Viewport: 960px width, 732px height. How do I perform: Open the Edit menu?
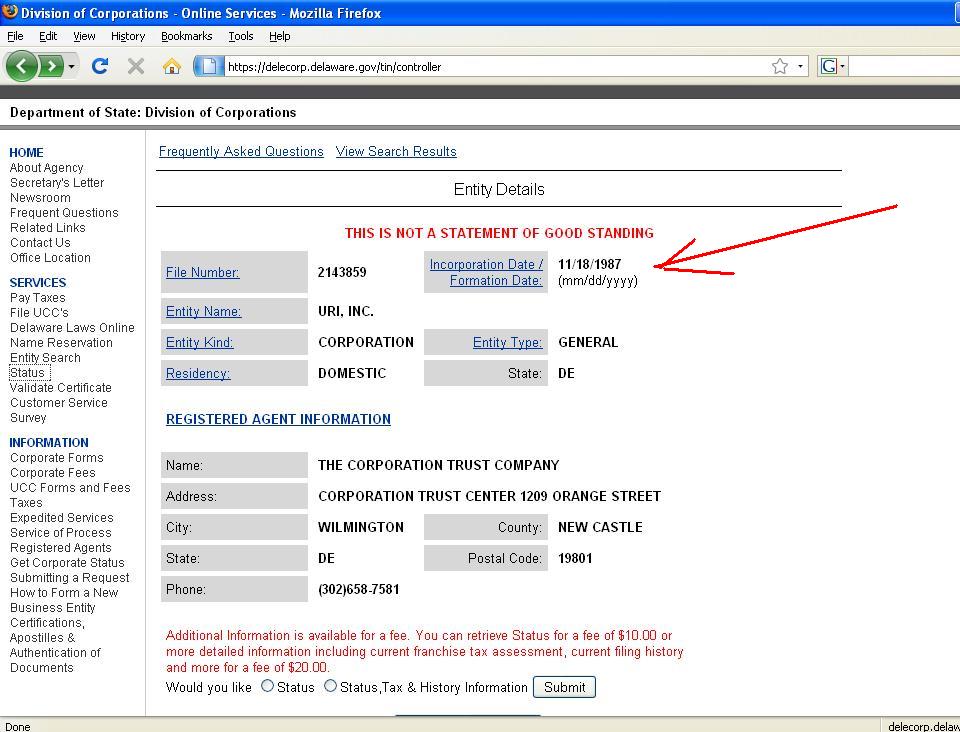pyautogui.click(x=48, y=36)
